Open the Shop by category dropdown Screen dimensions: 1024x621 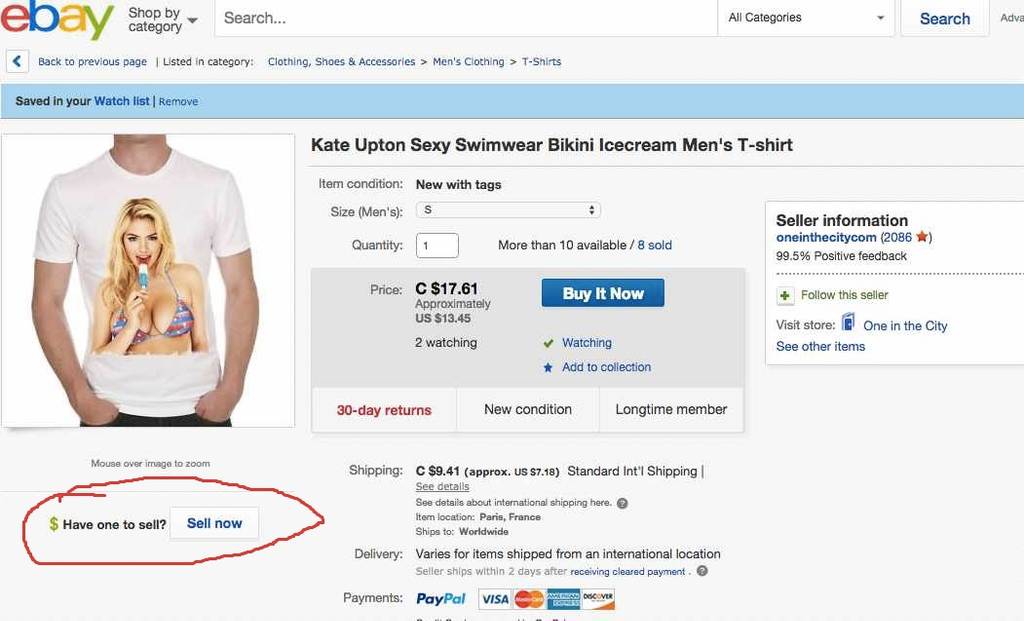[x=162, y=20]
